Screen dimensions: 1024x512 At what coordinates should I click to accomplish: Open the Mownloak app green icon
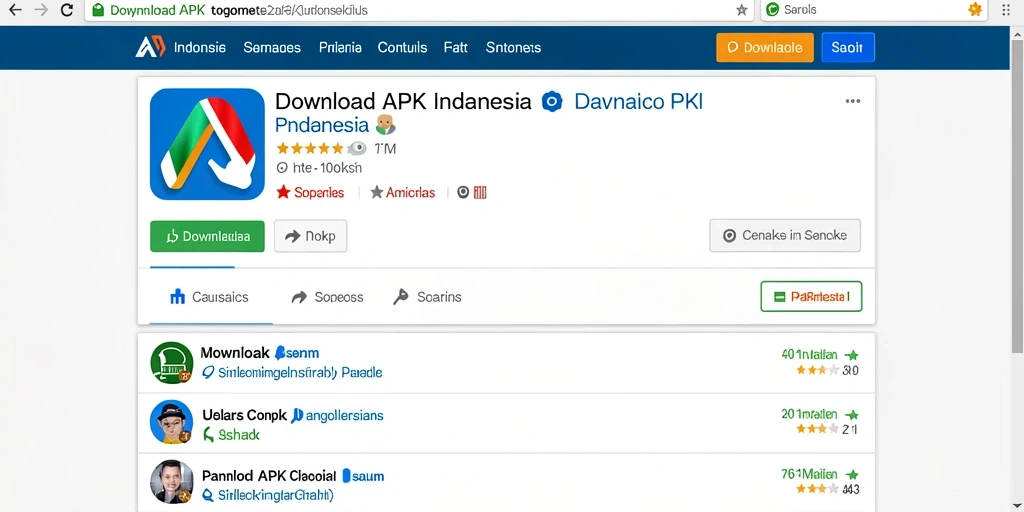171,362
